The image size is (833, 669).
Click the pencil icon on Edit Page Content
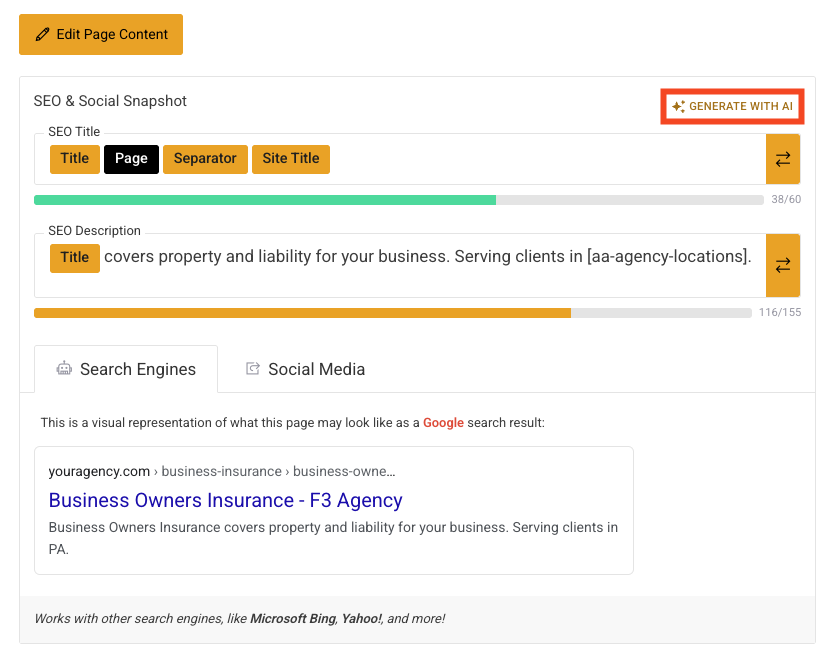[42, 35]
